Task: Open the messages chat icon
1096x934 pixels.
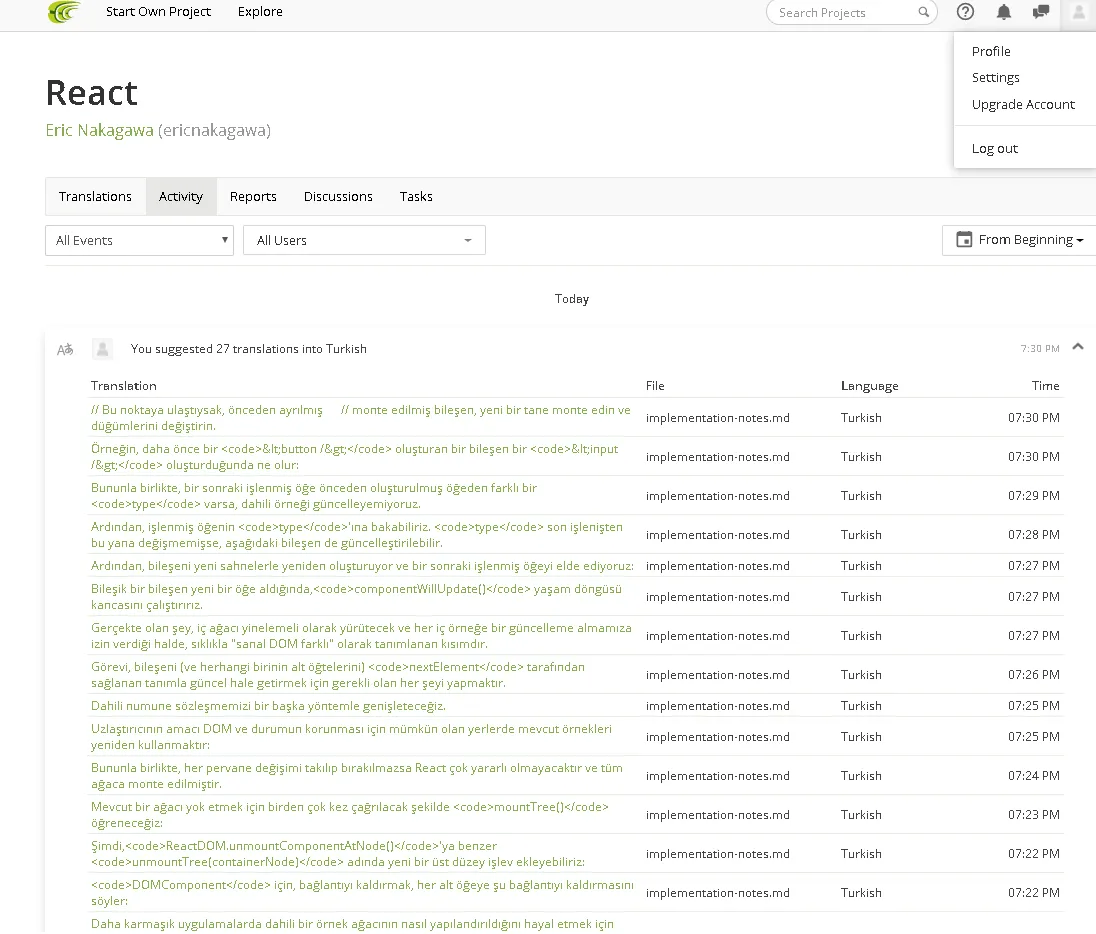Action: tap(1041, 12)
